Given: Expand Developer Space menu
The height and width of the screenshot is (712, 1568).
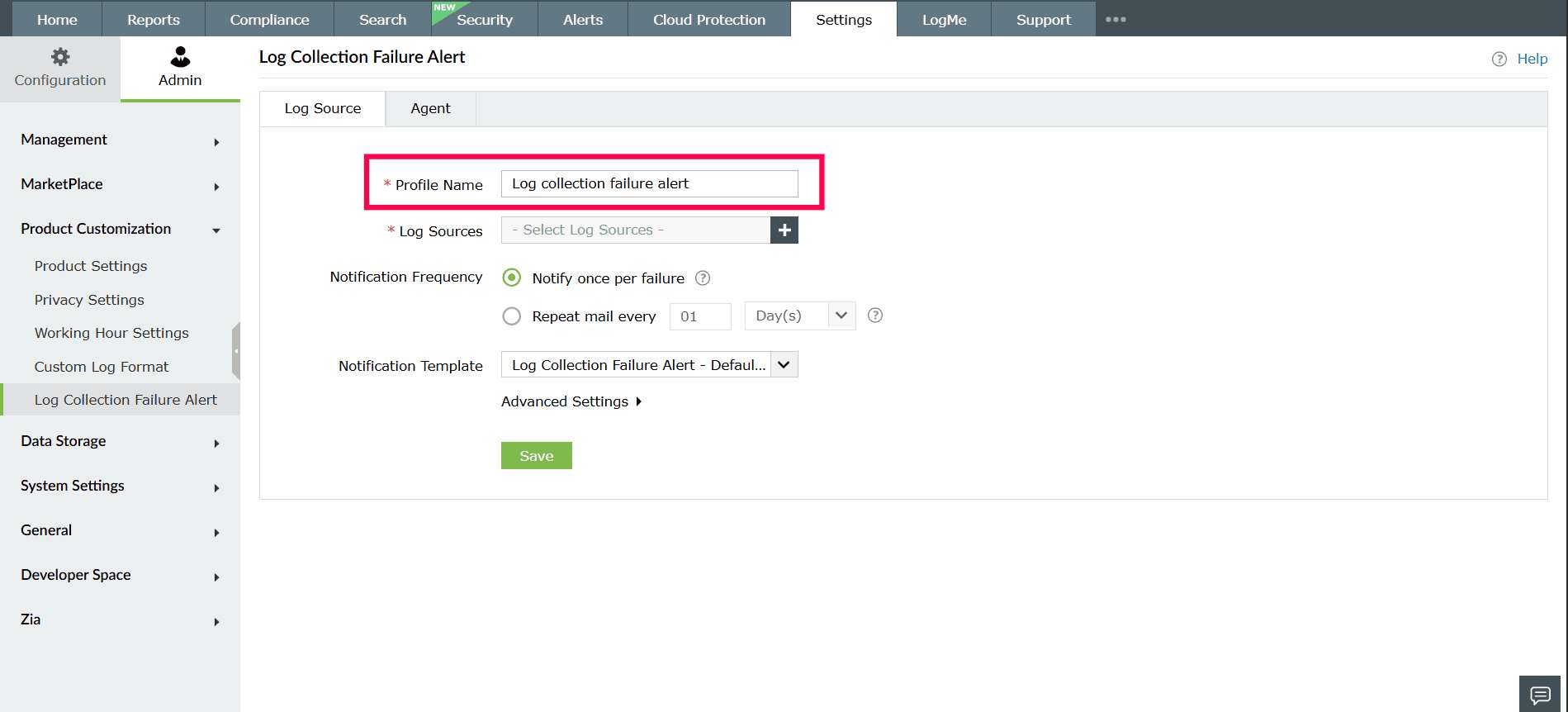Looking at the screenshot, I should click(x=120, y=576).
